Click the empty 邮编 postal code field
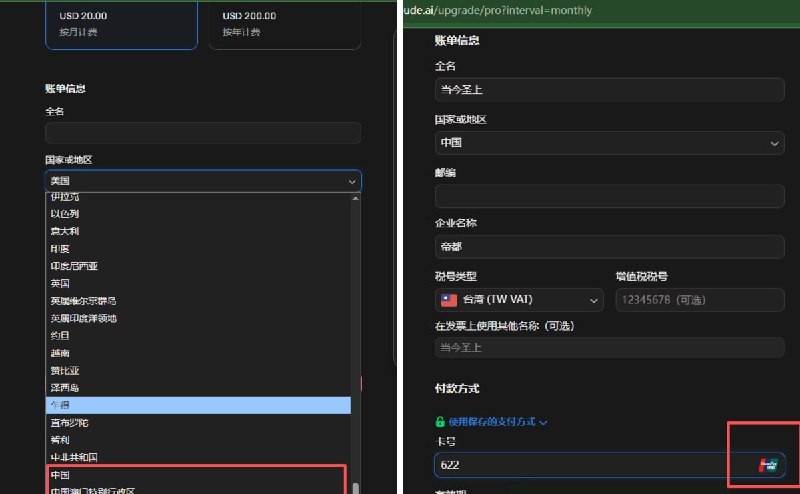 pyautogui.click(x=609, y=196)
